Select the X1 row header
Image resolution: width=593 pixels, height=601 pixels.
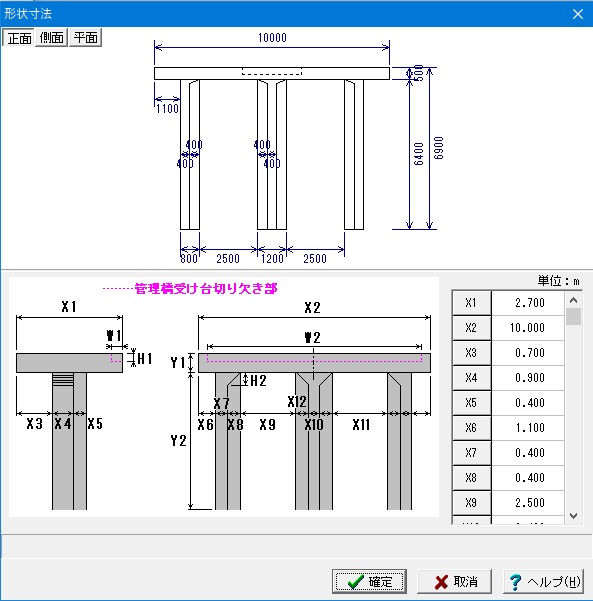tap(471, 303)
